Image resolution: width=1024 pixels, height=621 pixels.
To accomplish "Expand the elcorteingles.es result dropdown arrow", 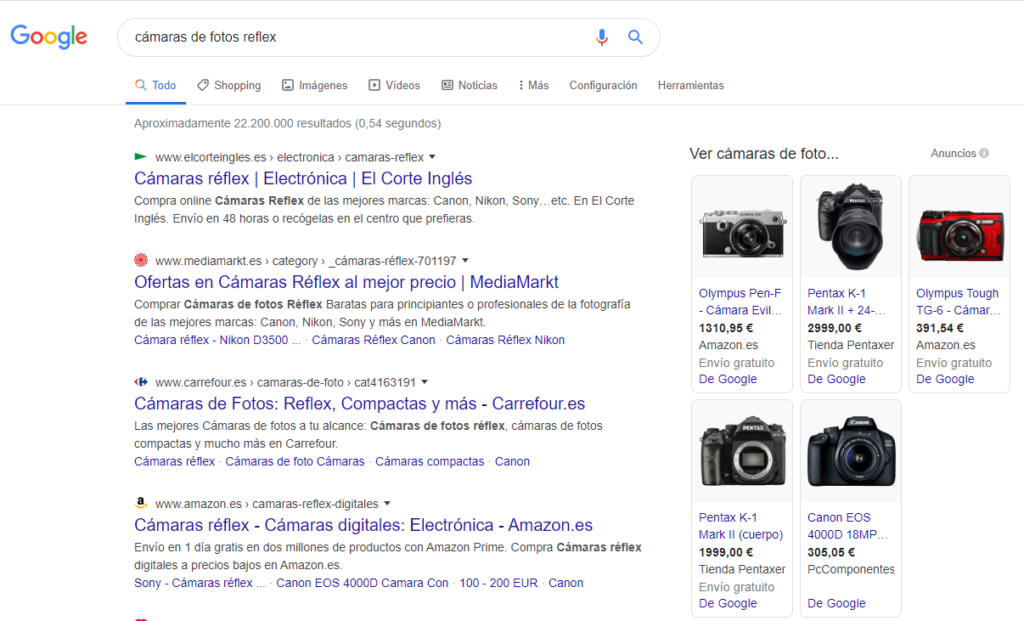I will pos(432,157).
